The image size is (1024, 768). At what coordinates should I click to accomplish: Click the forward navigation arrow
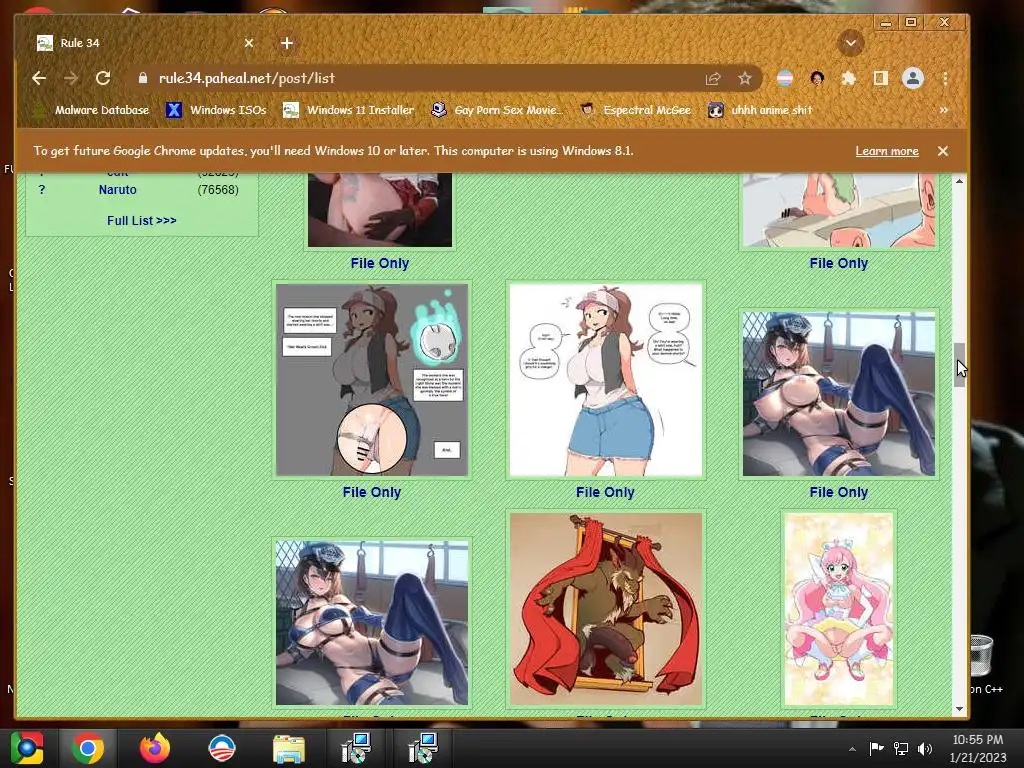[x=71, y=78]
